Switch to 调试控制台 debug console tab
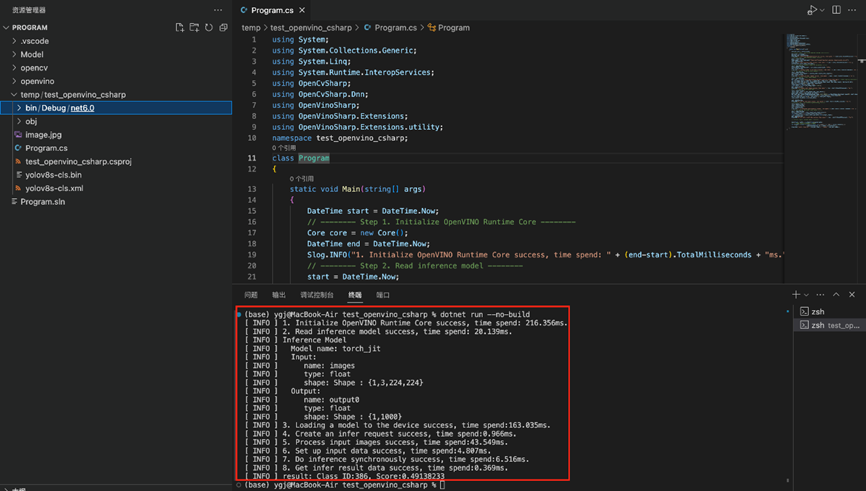The image size is (866, 491). pyautogui.click(x=317, y=295)
